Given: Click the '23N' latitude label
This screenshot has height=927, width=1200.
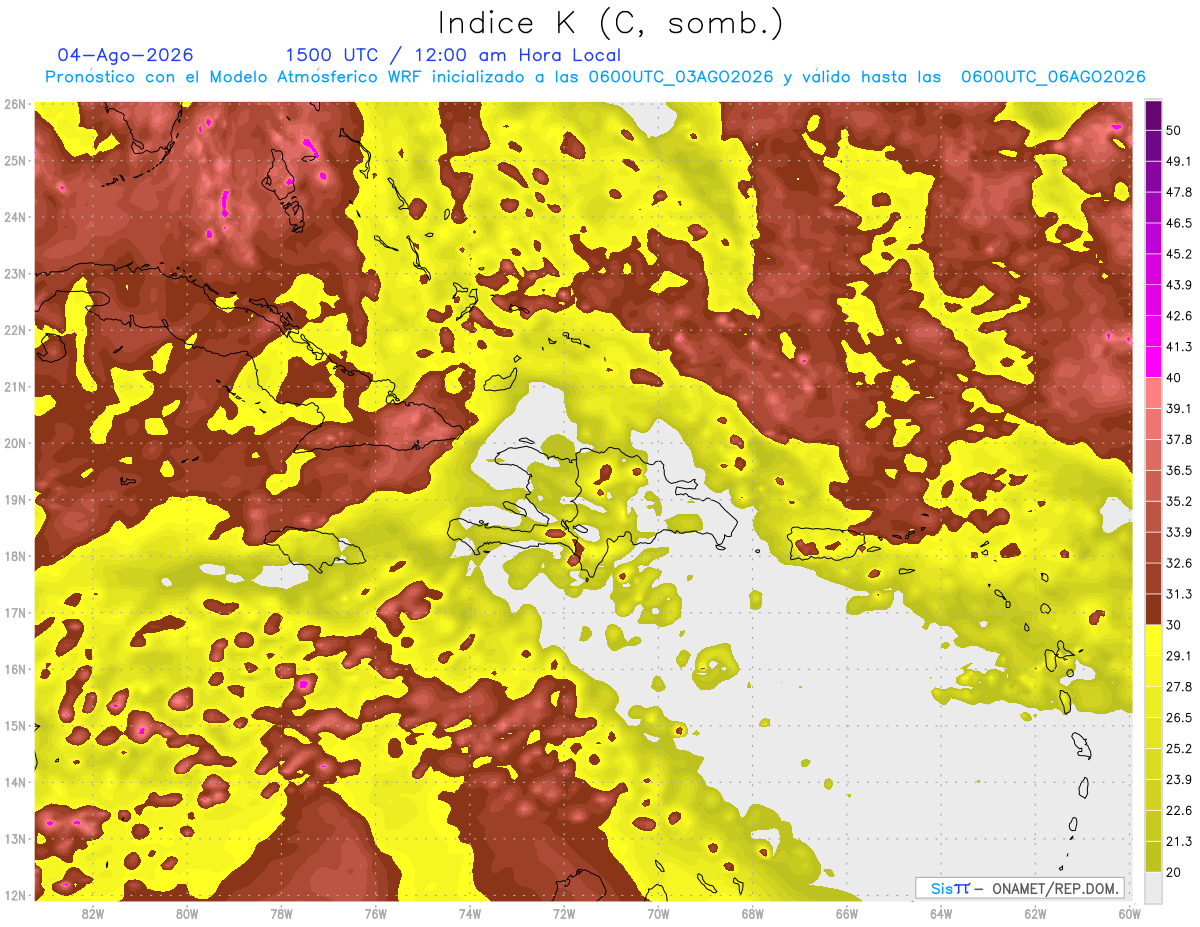Looking at the screenshot, I should (14, 273).
